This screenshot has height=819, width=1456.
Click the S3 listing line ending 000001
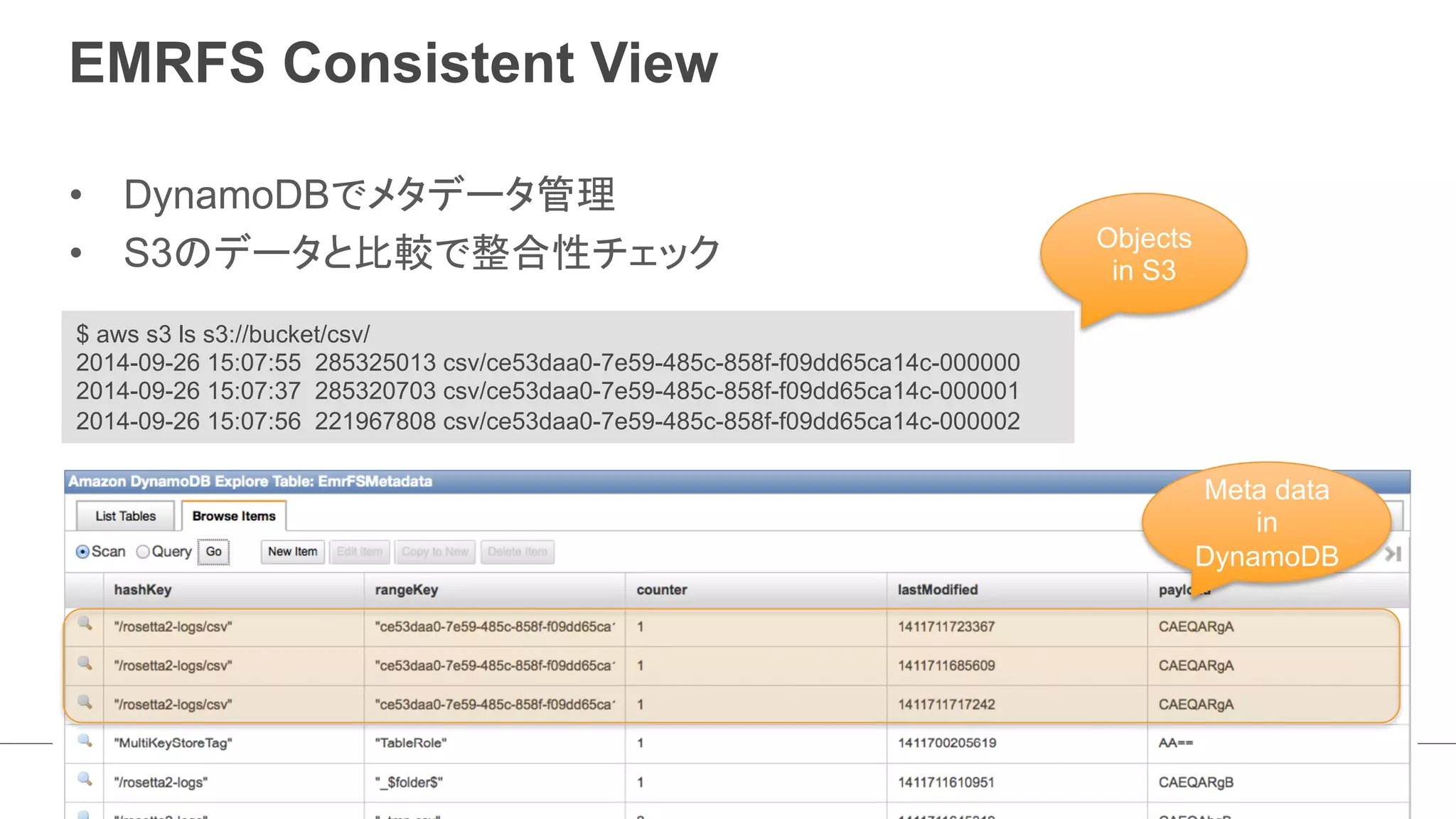pyautogui.click(x=548, y=391)
